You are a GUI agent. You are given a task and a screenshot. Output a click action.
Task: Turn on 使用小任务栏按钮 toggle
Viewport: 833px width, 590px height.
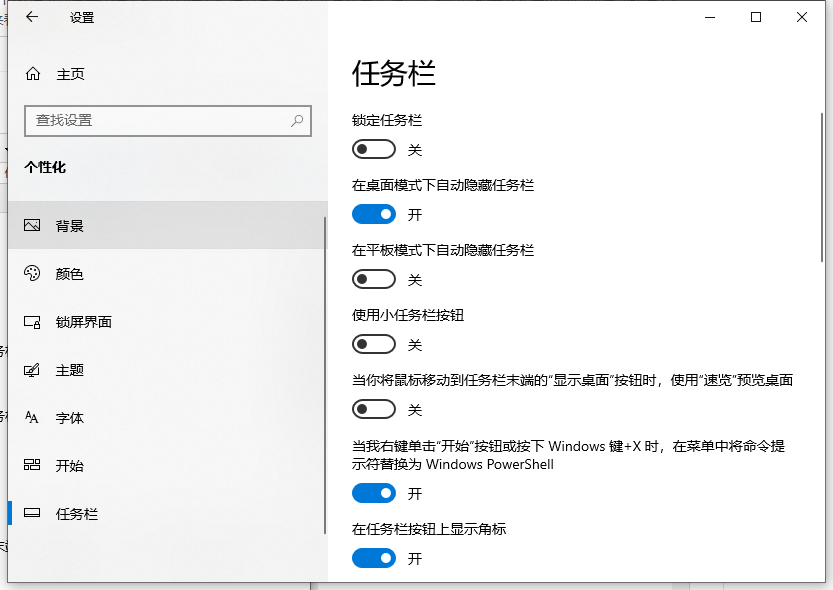[374, 345]
